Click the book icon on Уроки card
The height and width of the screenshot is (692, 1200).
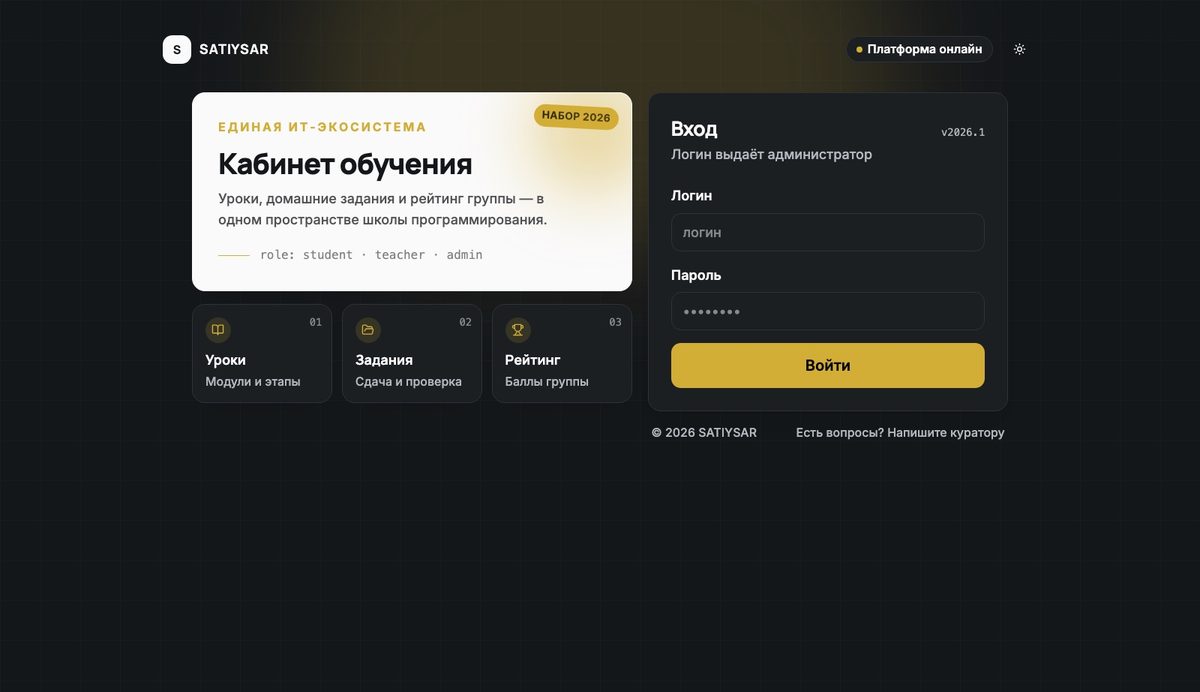point(218,330)
